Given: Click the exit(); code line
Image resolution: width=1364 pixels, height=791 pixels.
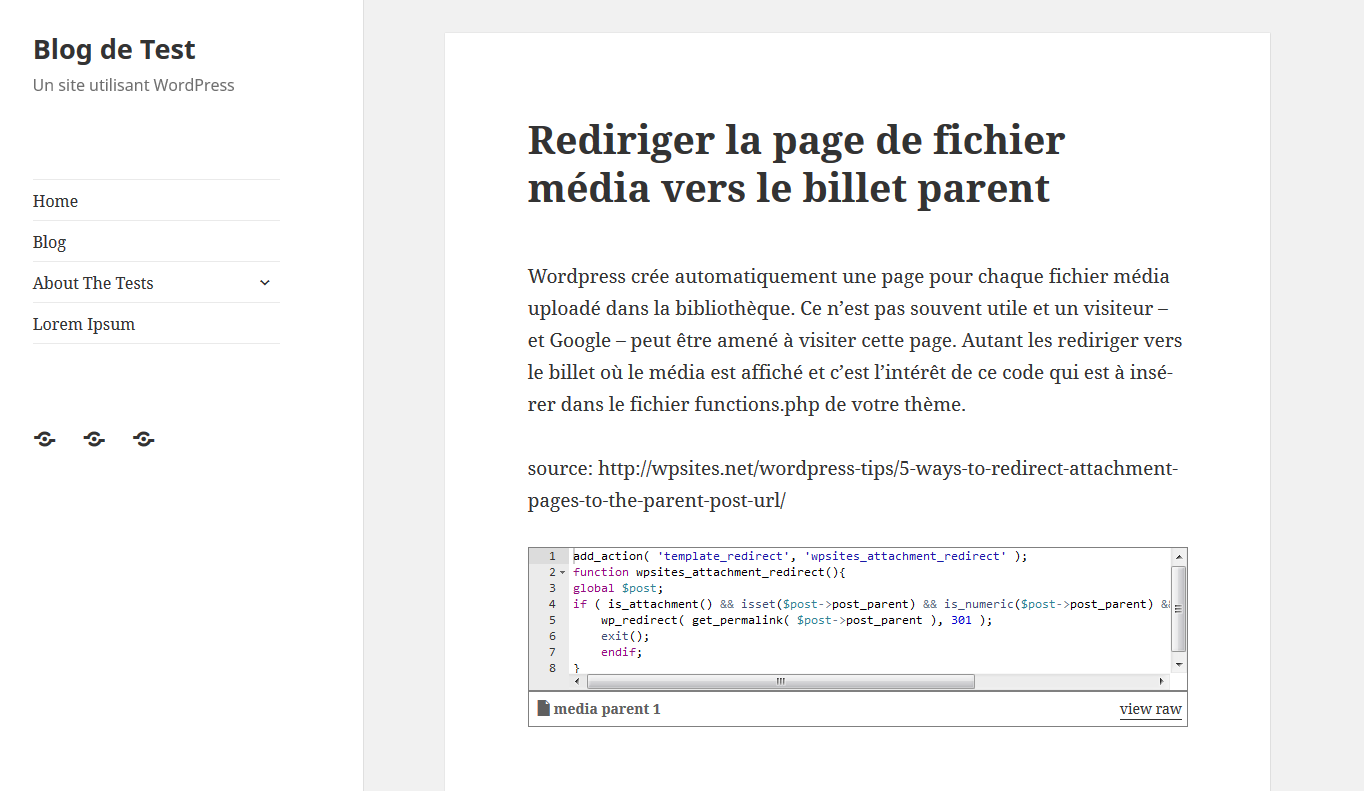Looking at the screenshot, I should tap(625, 636).
